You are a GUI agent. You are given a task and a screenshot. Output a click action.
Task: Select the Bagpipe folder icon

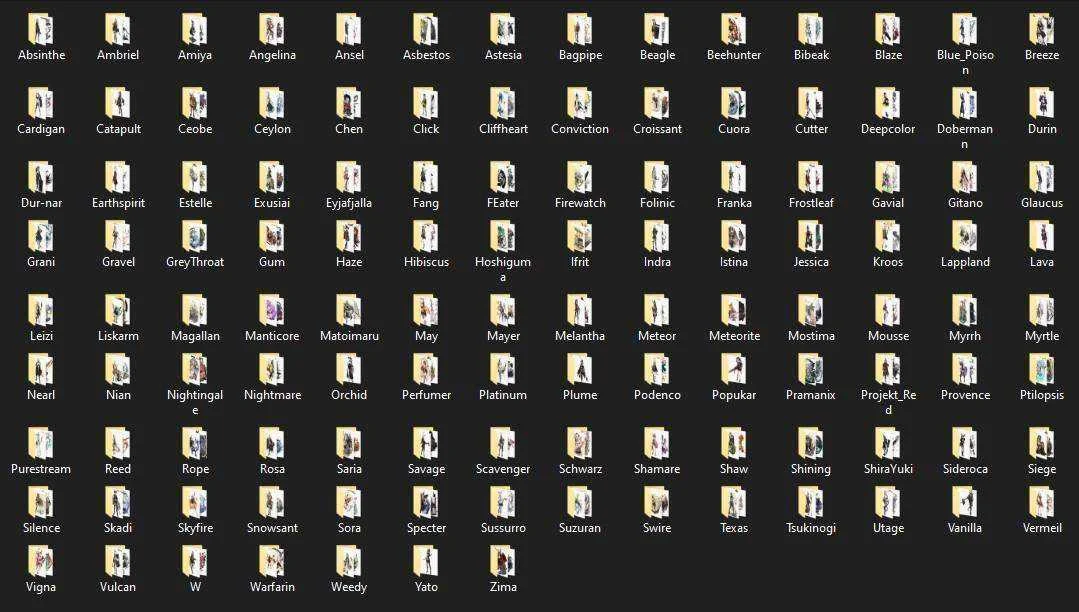580,30
